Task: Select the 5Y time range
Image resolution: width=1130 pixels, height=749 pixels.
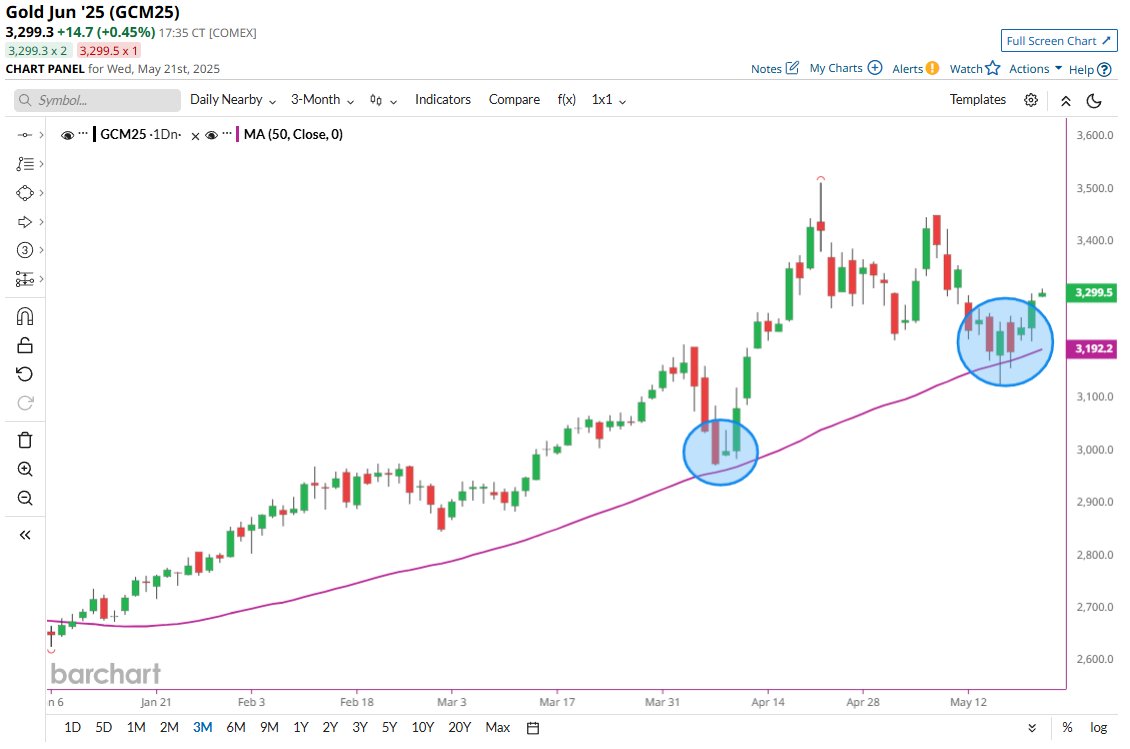Action: (389, 727)
